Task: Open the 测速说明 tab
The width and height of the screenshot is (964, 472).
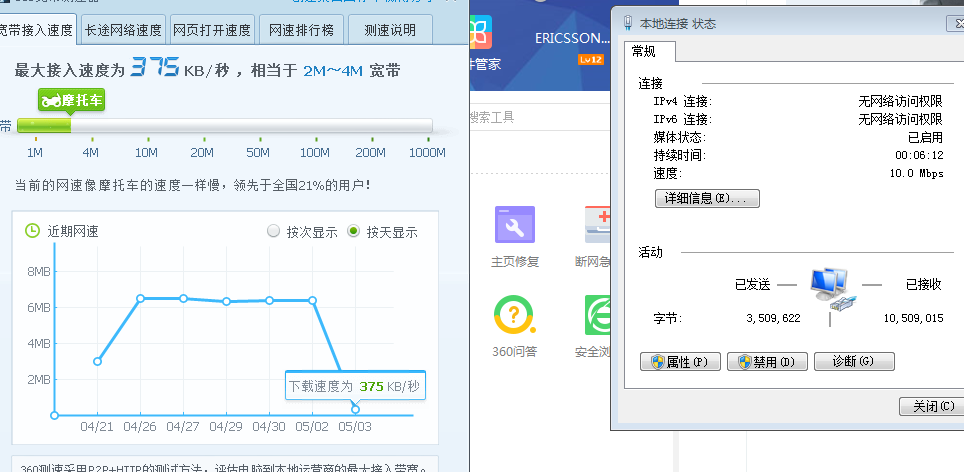Action: coord(390,30)
